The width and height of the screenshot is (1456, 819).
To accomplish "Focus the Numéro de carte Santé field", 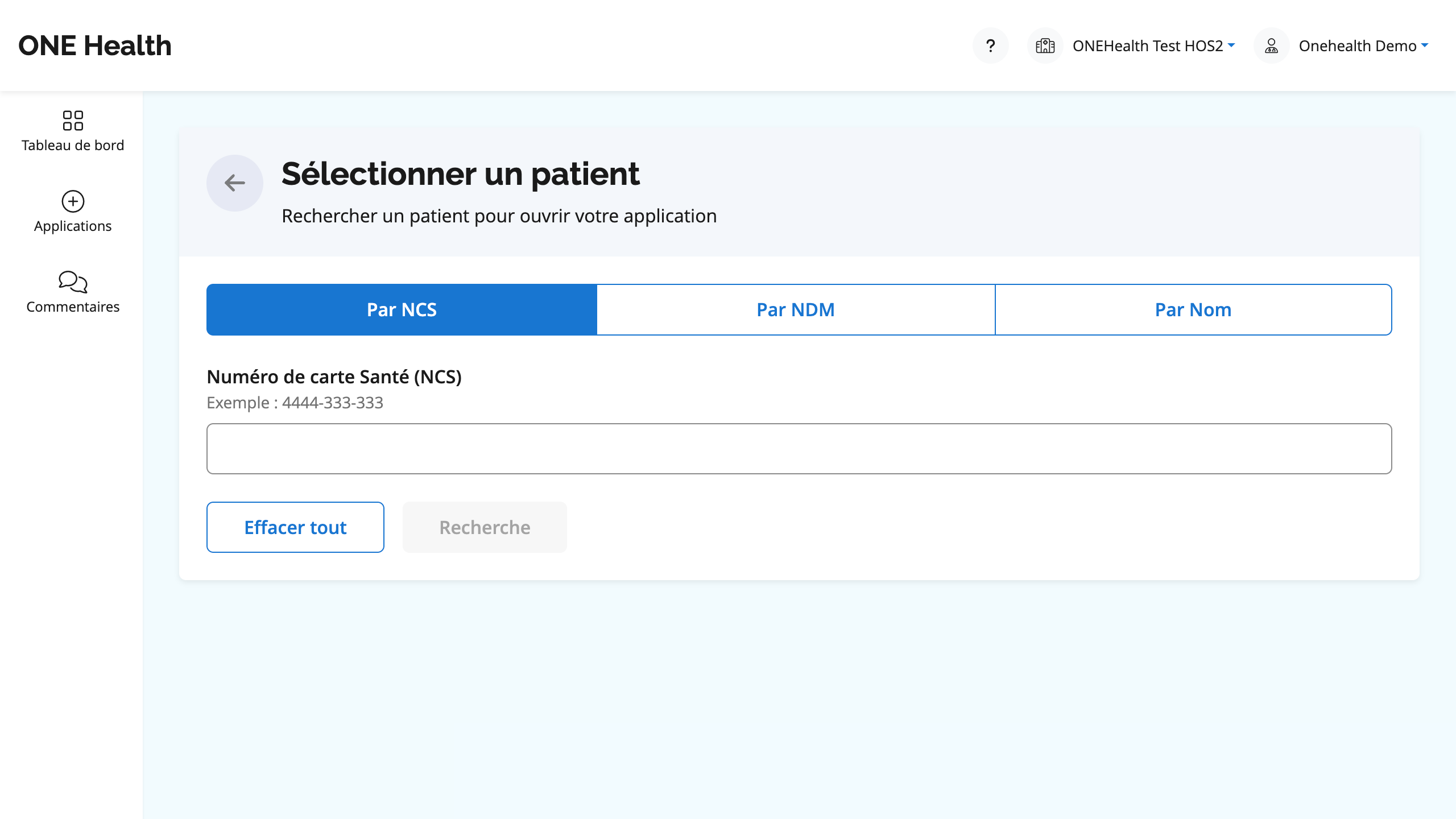I will pyautogui.click(x=799, y=449).
